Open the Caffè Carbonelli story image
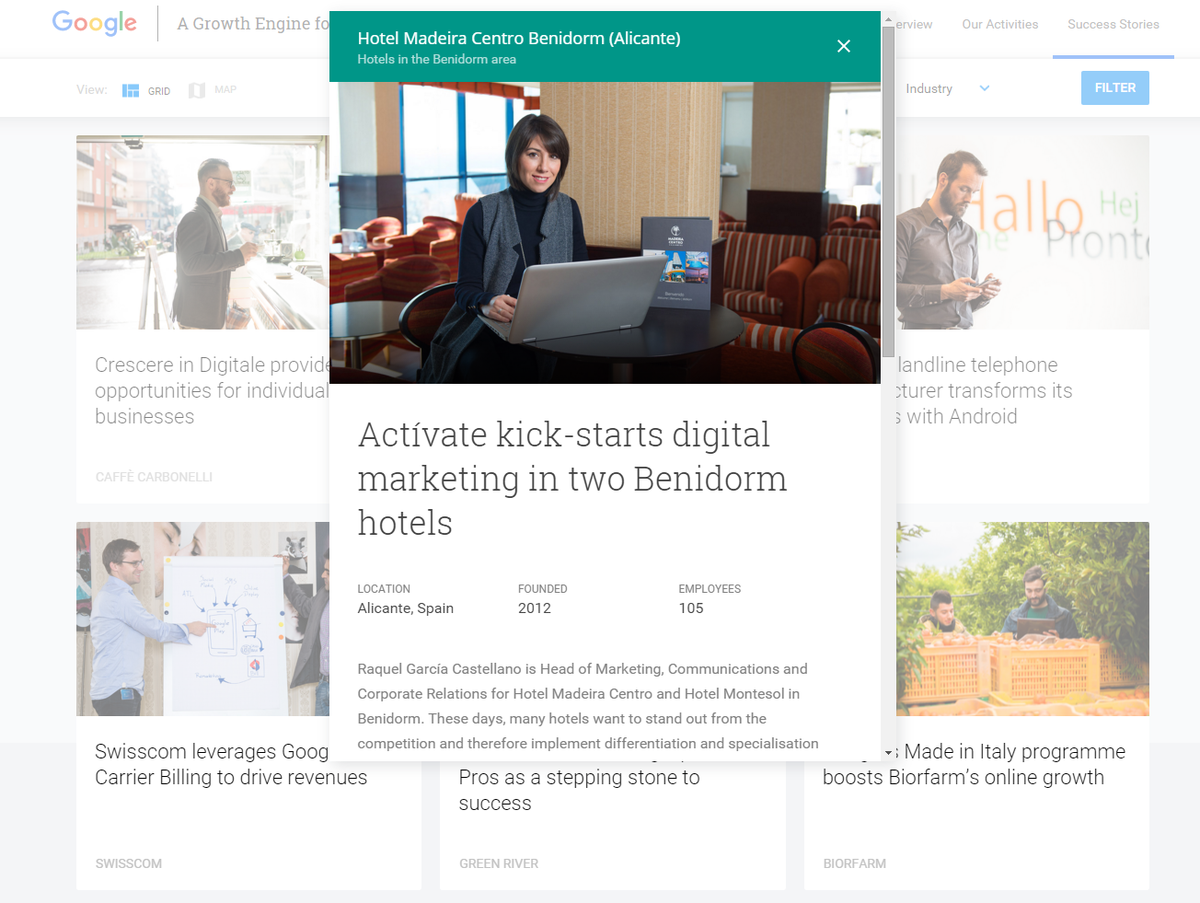The width and height of the screenshot is (1200, 903). 203,233
